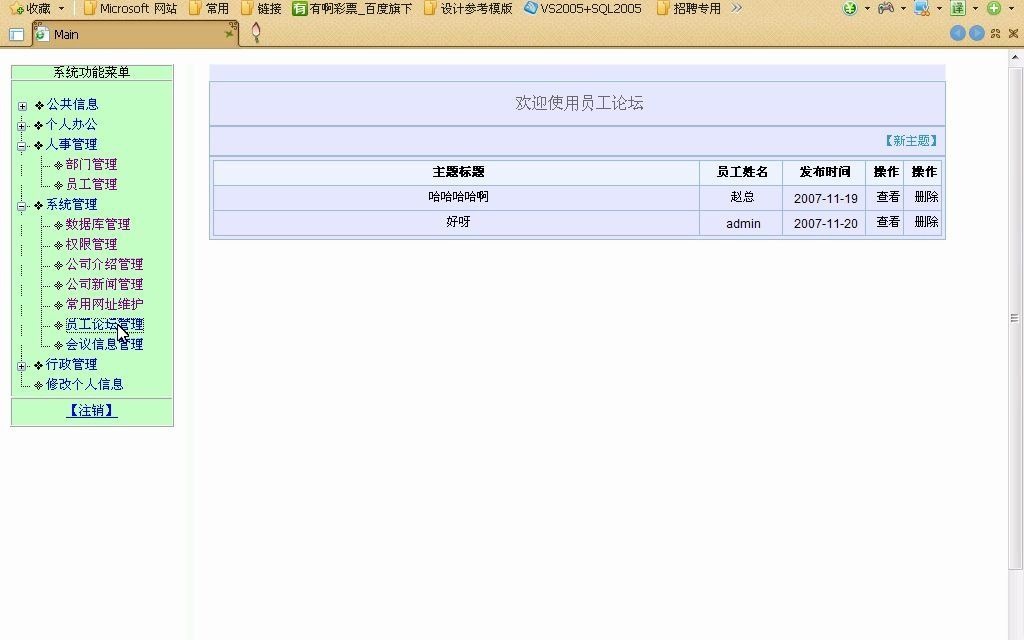Click the gamepad icon in the toolbar
This screenshot has height=640, width=1024.
click(x=885, y=8)
